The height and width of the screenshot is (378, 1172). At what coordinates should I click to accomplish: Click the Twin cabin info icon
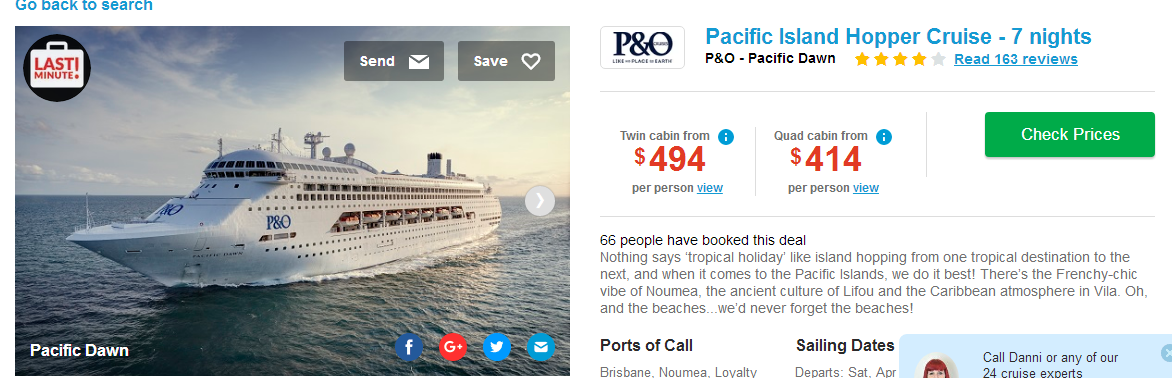pos(726,137)
